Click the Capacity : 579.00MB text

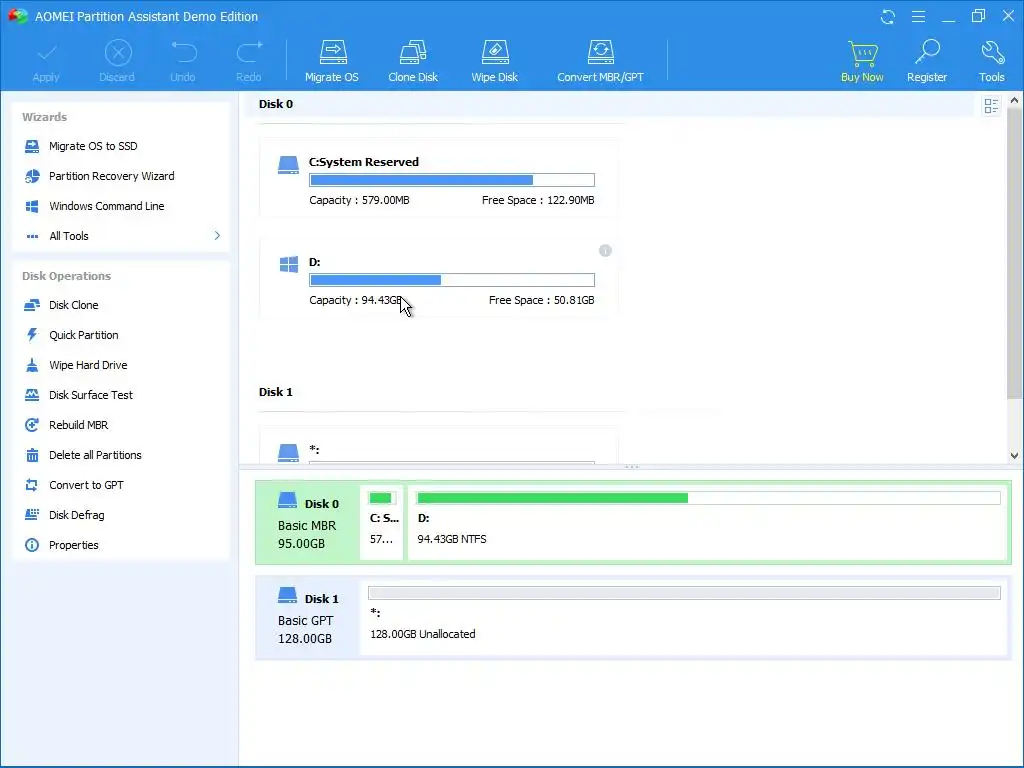point(359,200)
